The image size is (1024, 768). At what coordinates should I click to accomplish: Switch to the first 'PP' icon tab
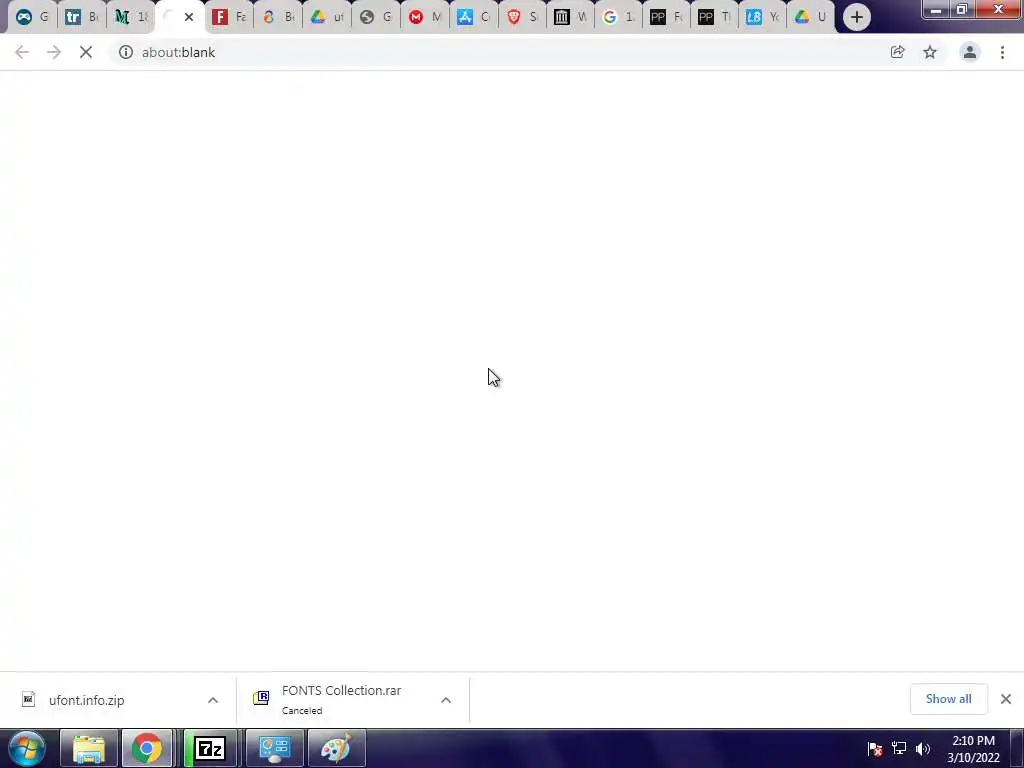coord(666,17)
